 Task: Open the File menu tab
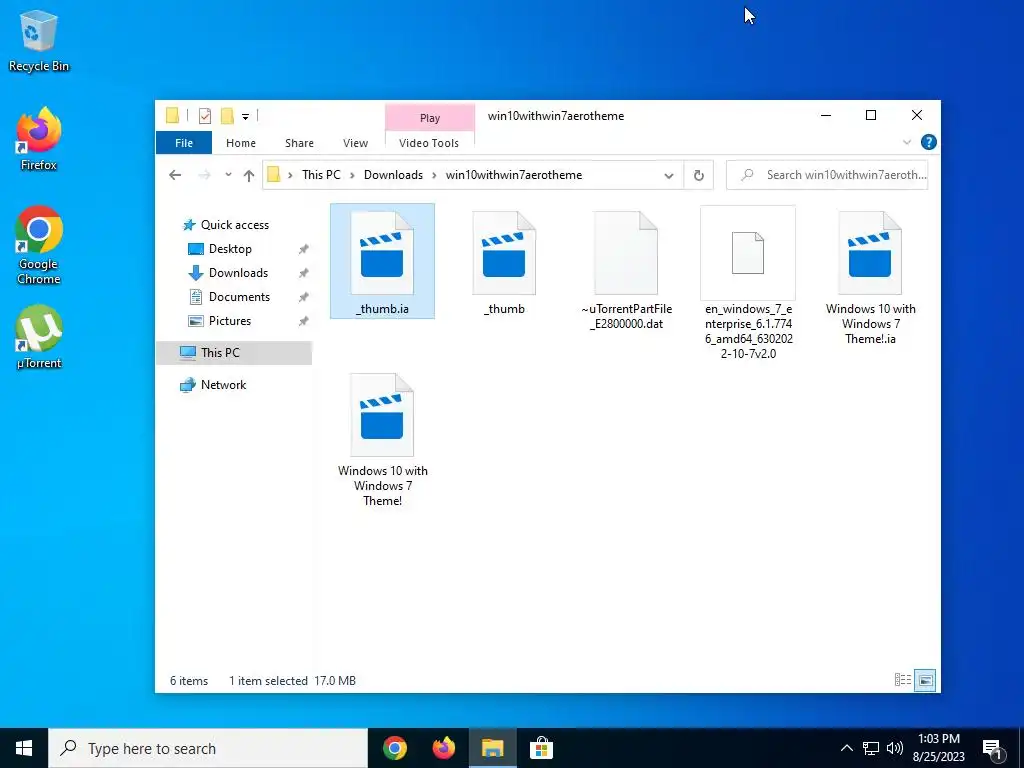pos(184,143)
